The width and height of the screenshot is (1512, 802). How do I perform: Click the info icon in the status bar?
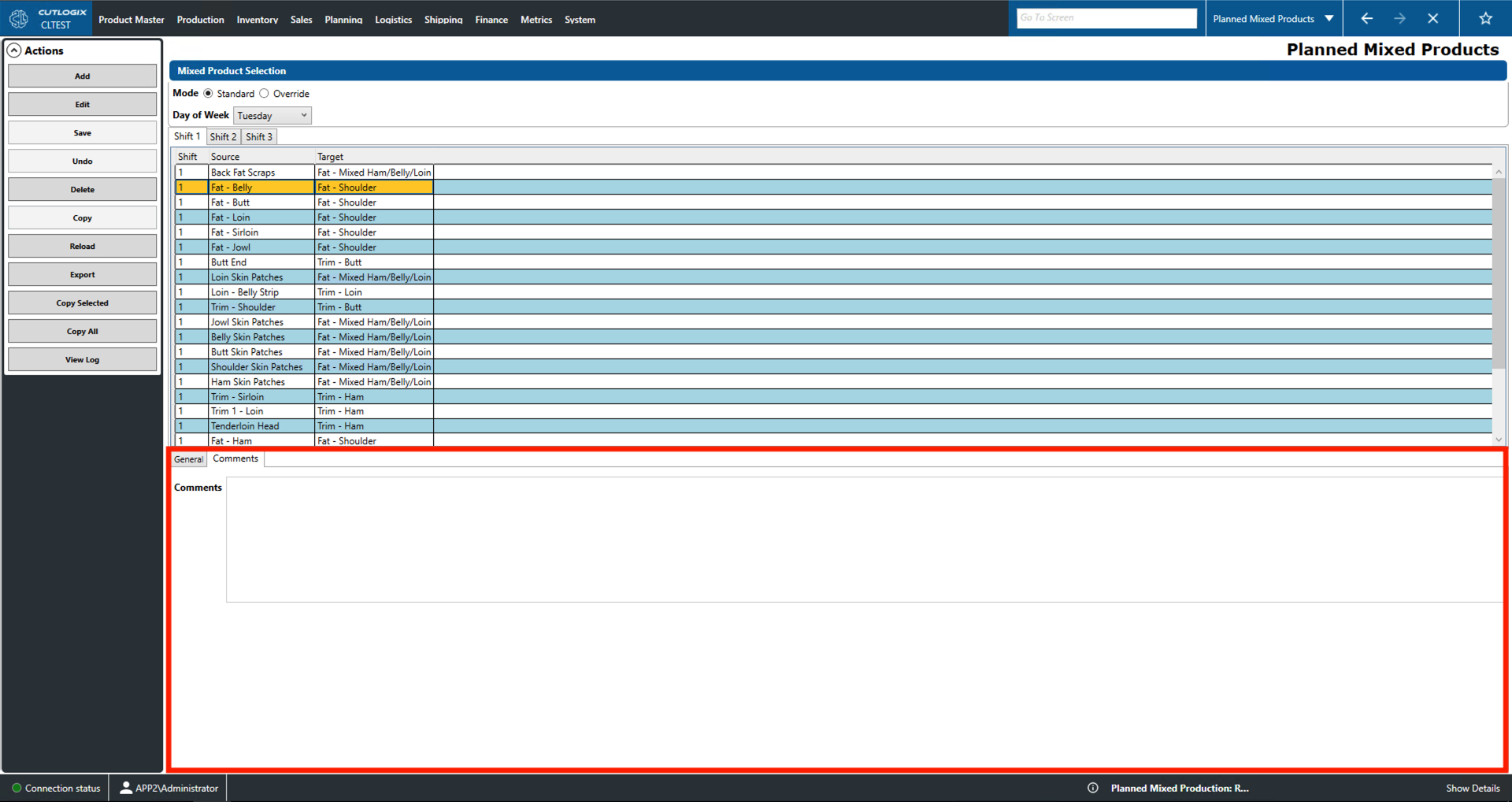(x=1093, y=787)
